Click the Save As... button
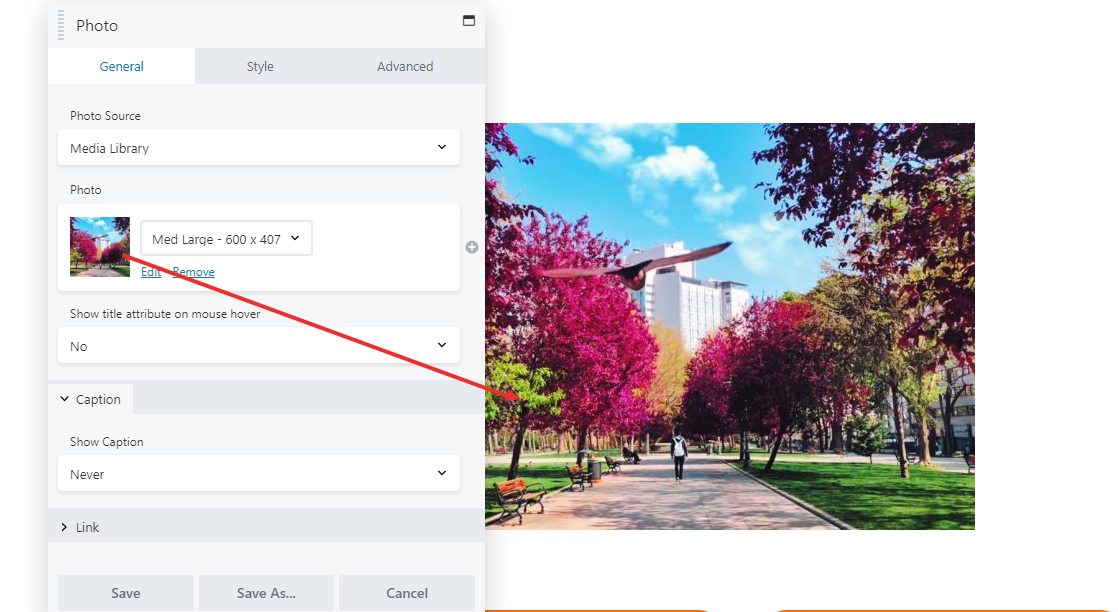 [x=266, y=593]
